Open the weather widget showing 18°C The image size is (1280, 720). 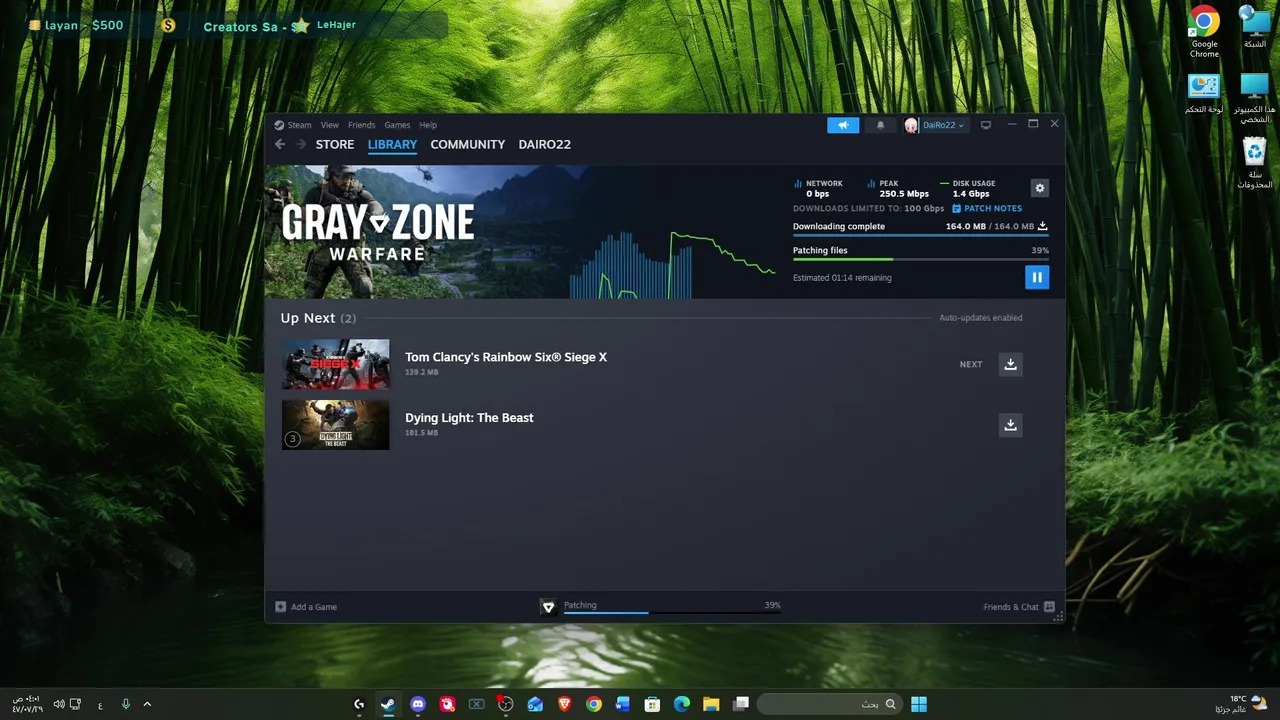[x=1242, y=704]
